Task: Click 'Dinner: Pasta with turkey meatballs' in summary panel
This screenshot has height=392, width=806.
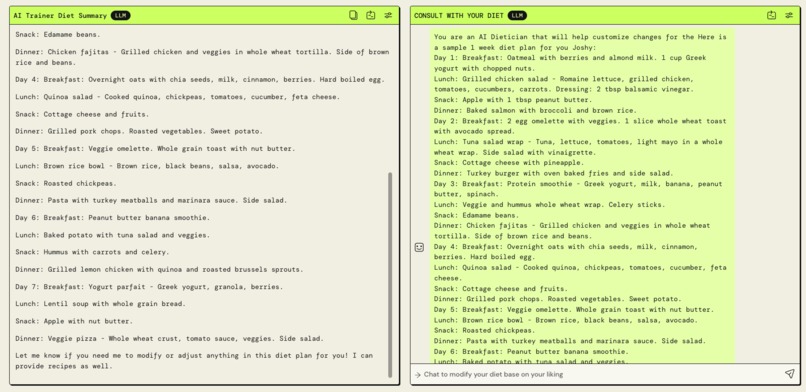Action: click(x=151, y=200)
